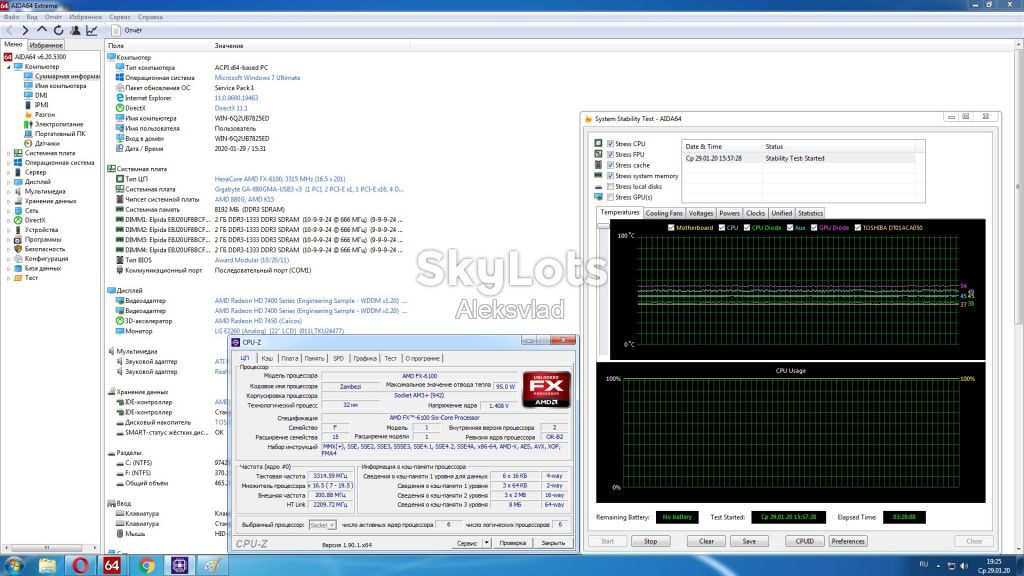Click the Refresh icon in AIDA64 toolbar

(58, 30)
